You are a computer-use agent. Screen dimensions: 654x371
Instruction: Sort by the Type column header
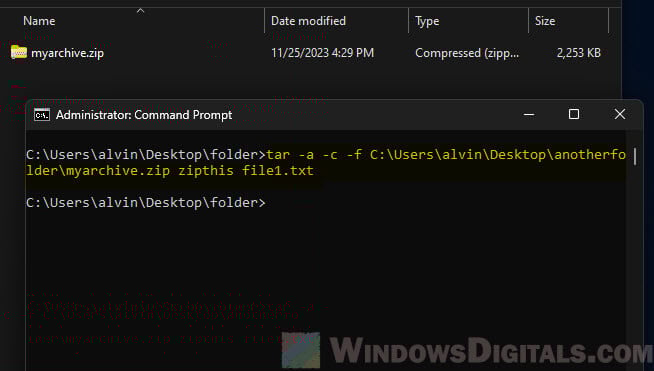click(x=427, y=21)
